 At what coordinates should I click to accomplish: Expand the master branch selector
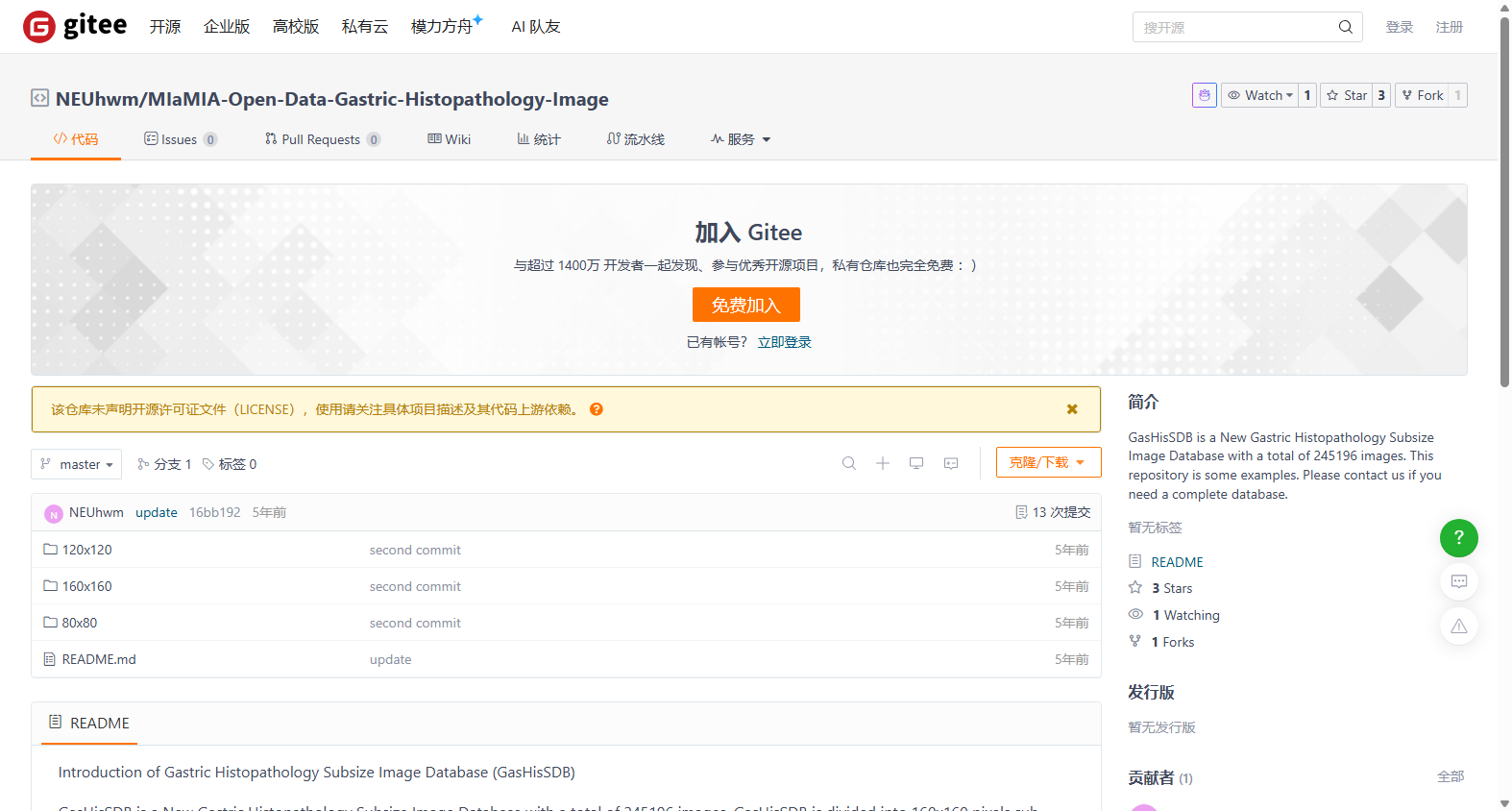[x=77, y=464]
